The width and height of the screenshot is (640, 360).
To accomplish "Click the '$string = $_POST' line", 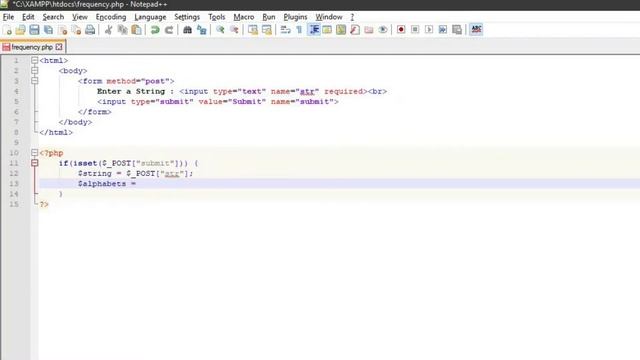I will tap(135, 173).
